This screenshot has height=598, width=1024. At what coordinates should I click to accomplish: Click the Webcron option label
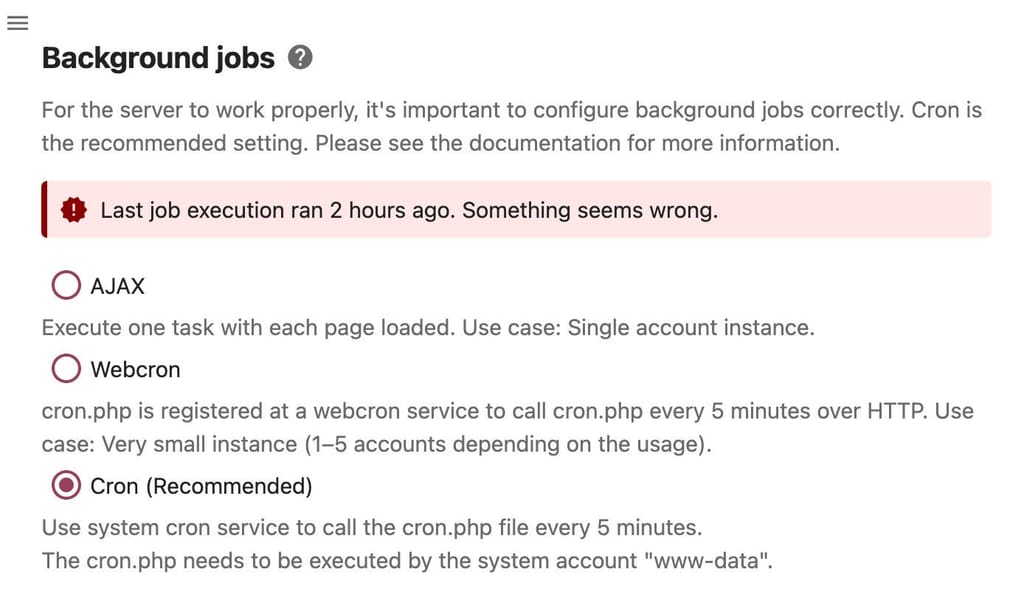(x=135, y=369)
